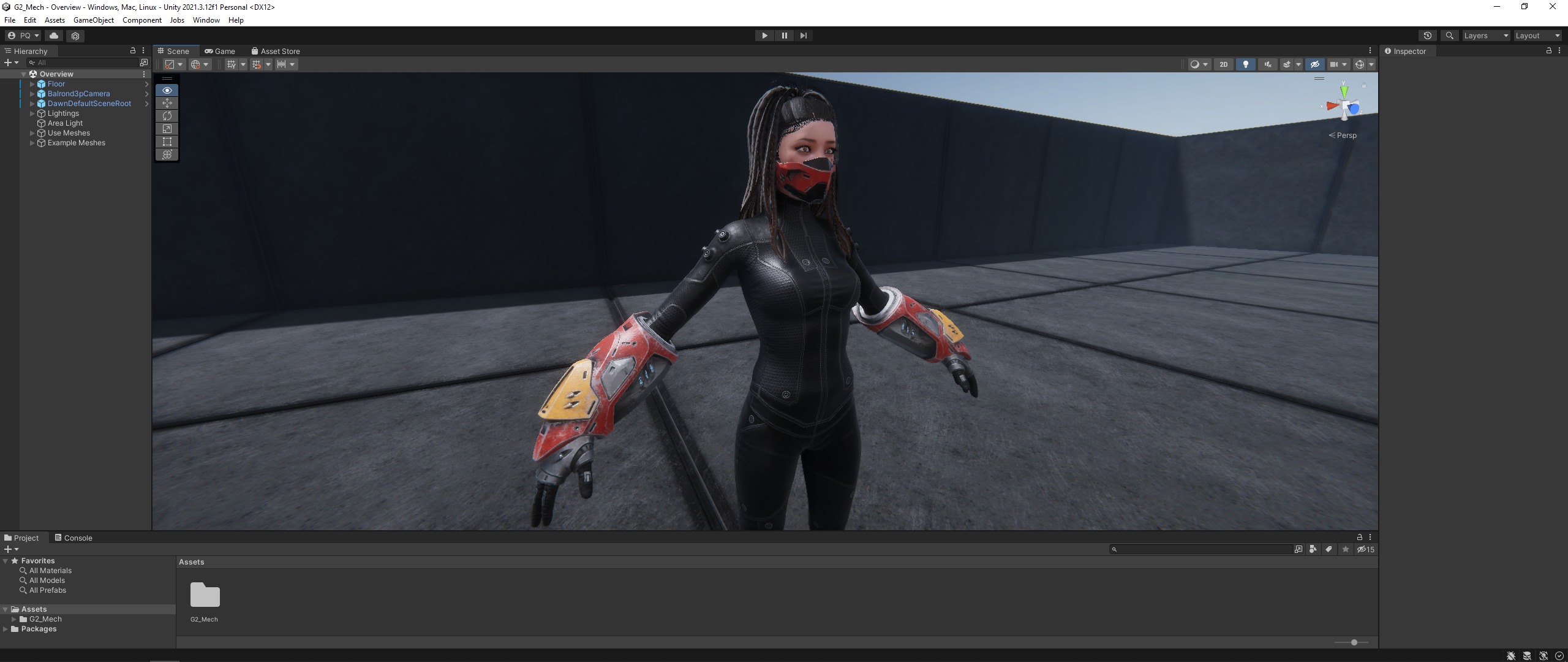
Task: Open the Layers dropdown
Action: (1485, 36)
